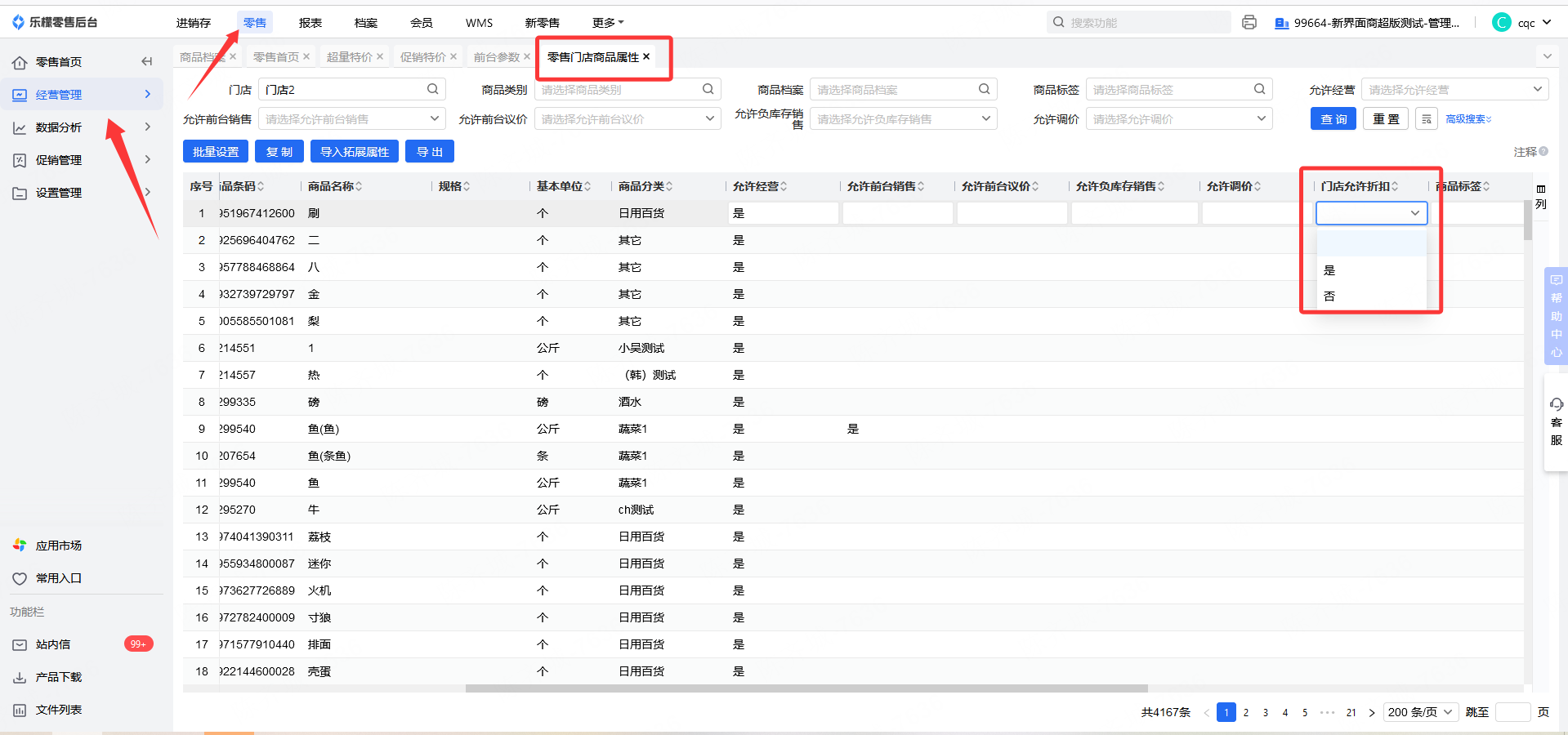The height and width of the screenshot is (735, 1568).
Task: Click the filter settings icon beside 重置
Action: point(1426,119)
